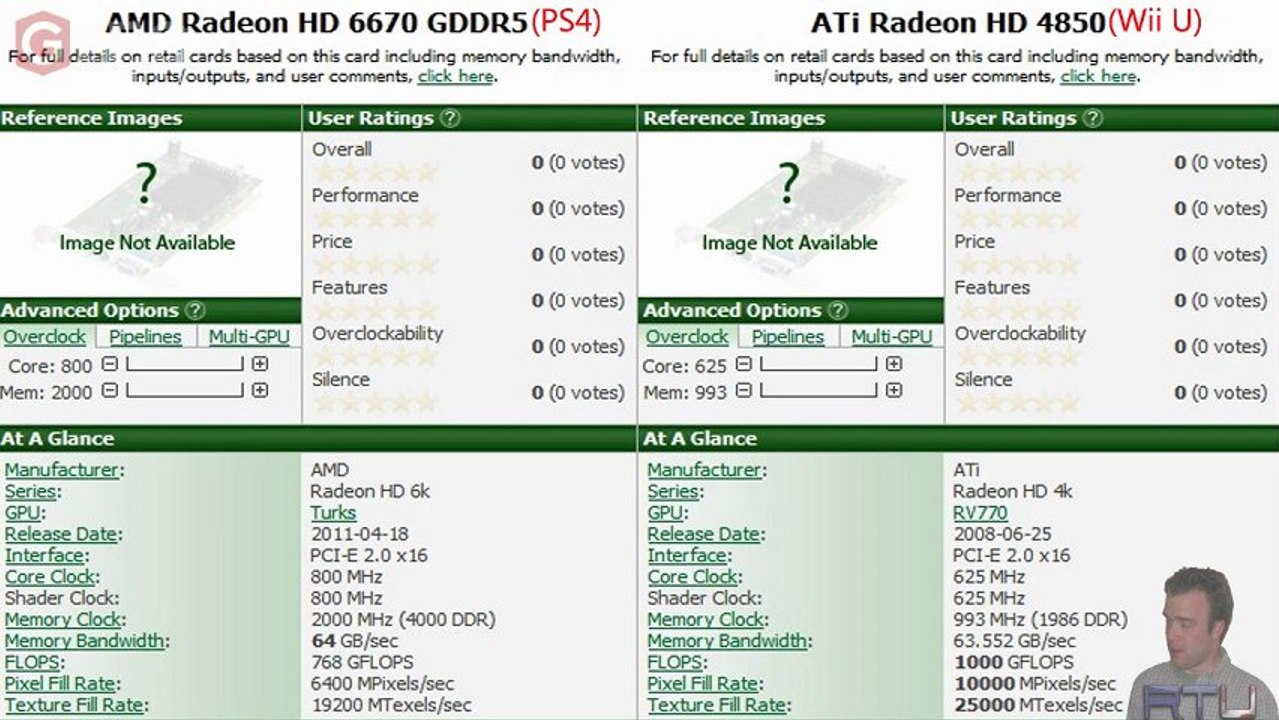This screenshot has height=720, width=1279.
Task: Click Core Clock link in left At A Glance
Action: (50, 577)
